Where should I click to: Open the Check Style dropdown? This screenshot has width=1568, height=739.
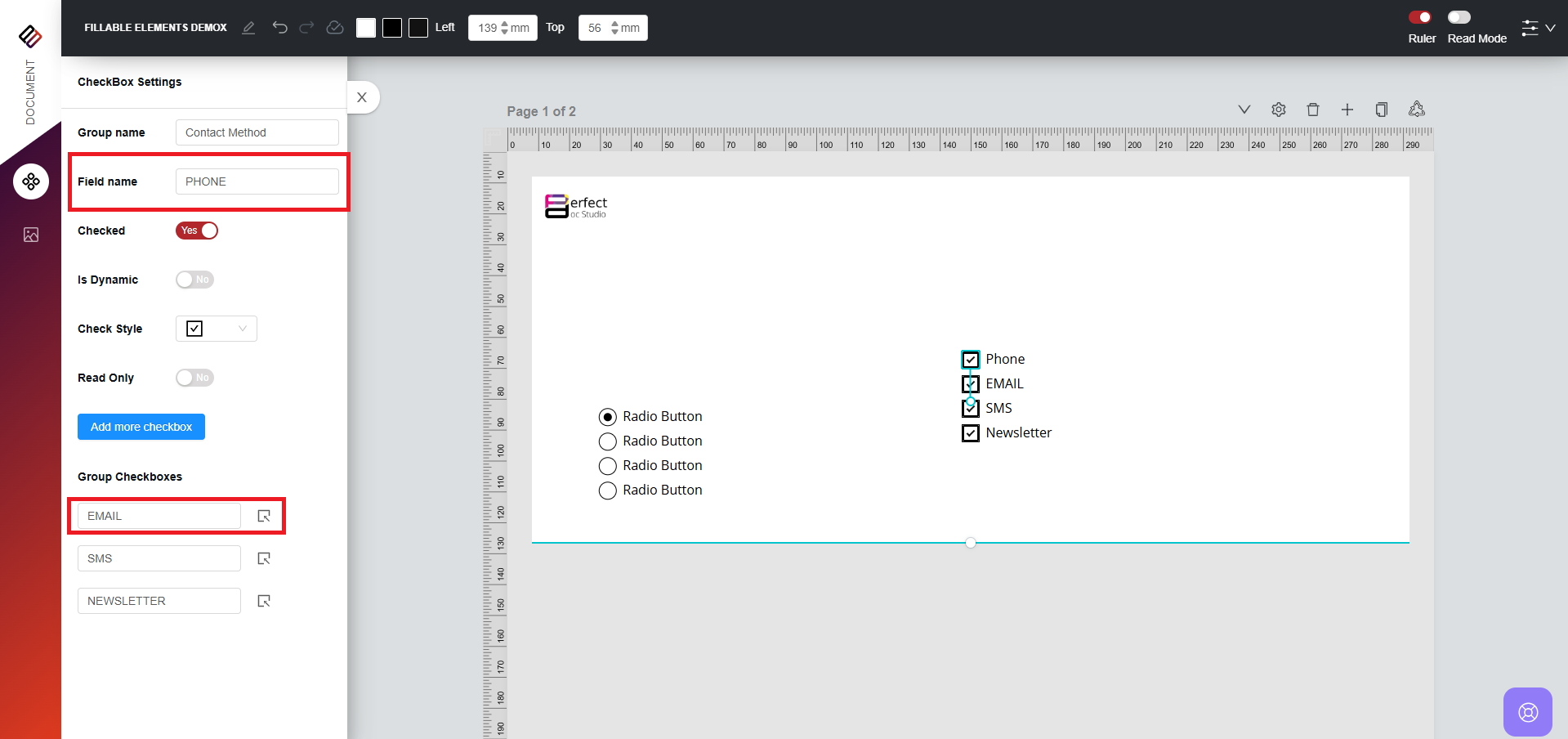(217, 329)
